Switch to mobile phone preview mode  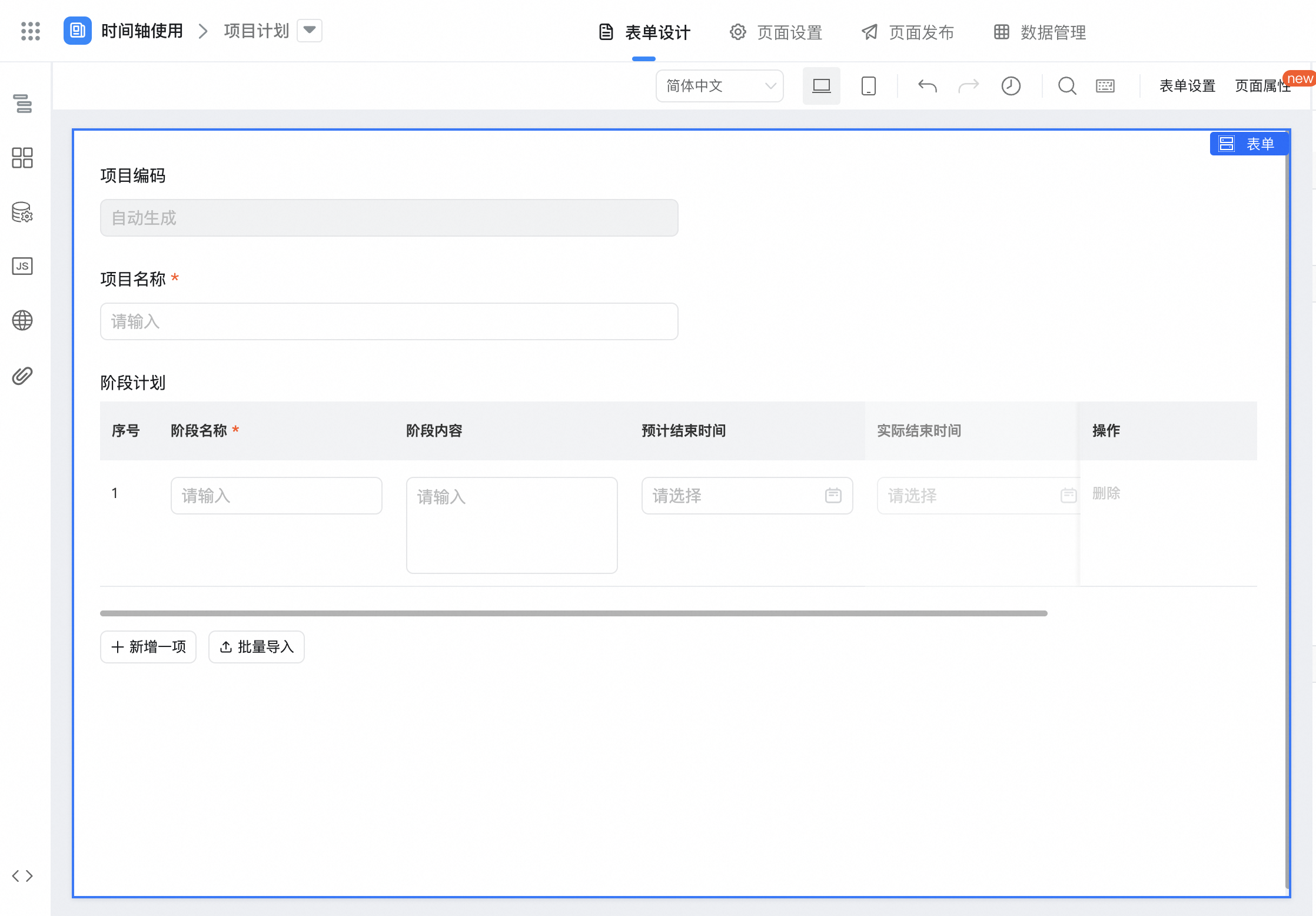[869, 86]
